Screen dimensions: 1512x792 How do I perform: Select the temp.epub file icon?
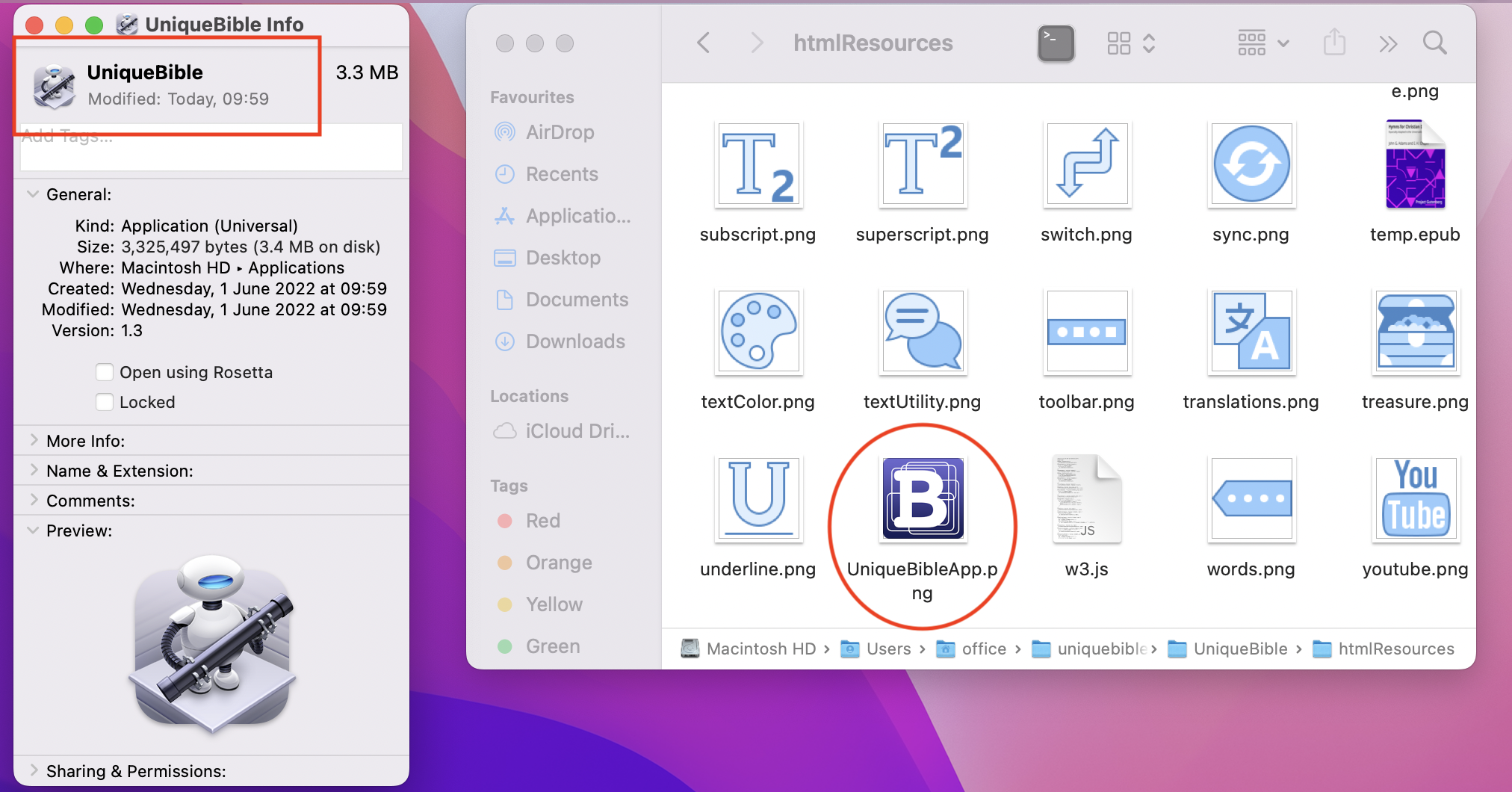(x=1415, y=164)
